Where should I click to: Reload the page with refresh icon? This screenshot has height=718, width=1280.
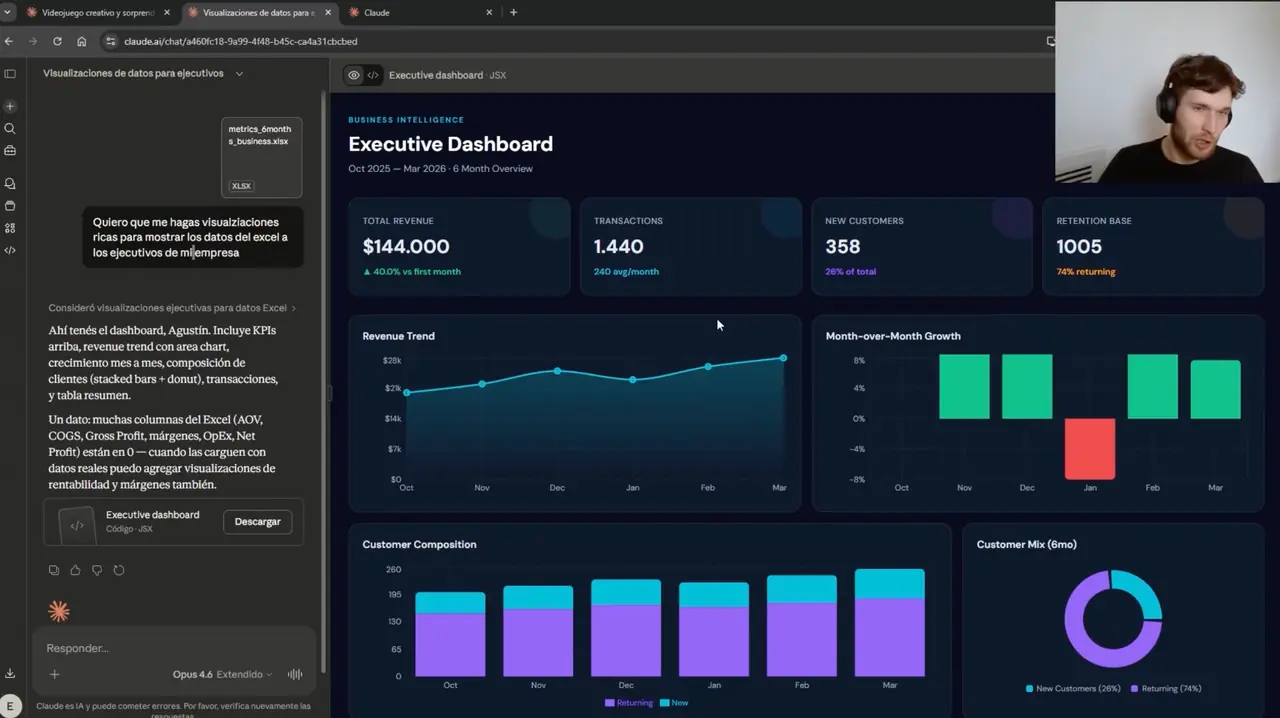57,41
